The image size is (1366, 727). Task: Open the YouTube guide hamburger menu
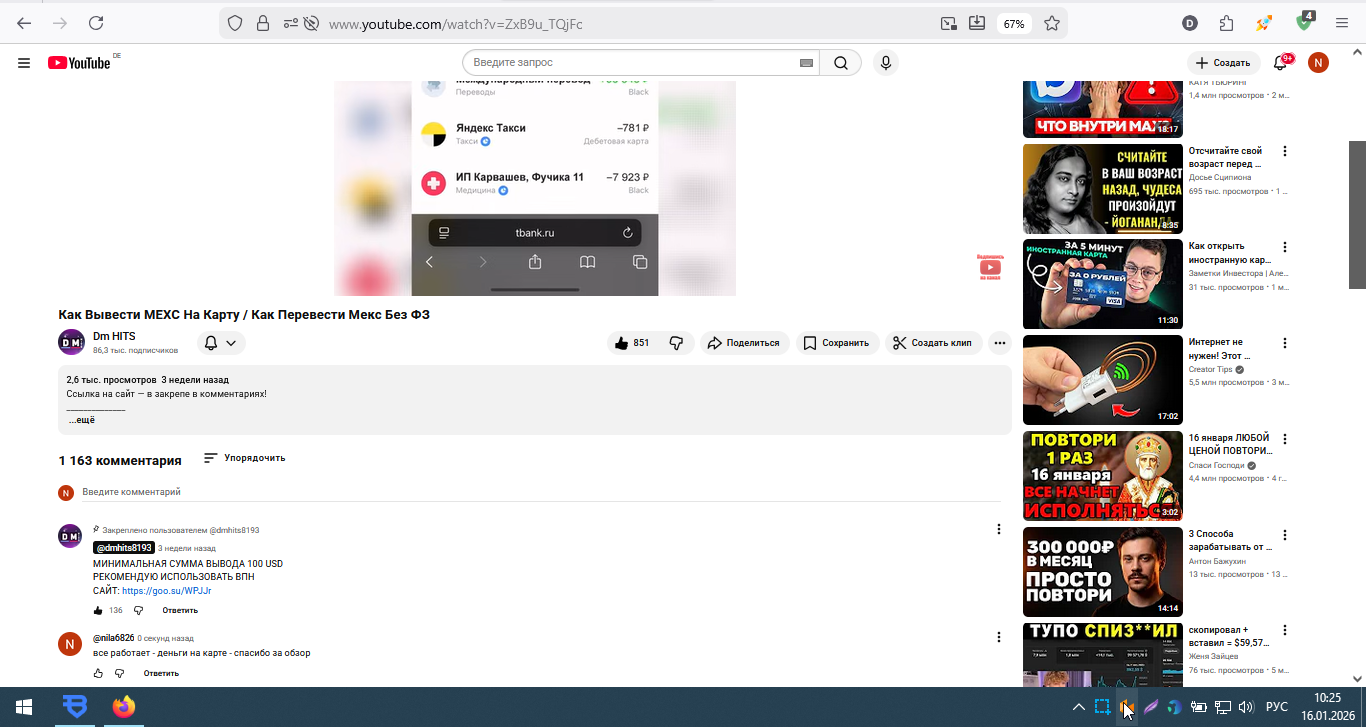click(24, 63)
